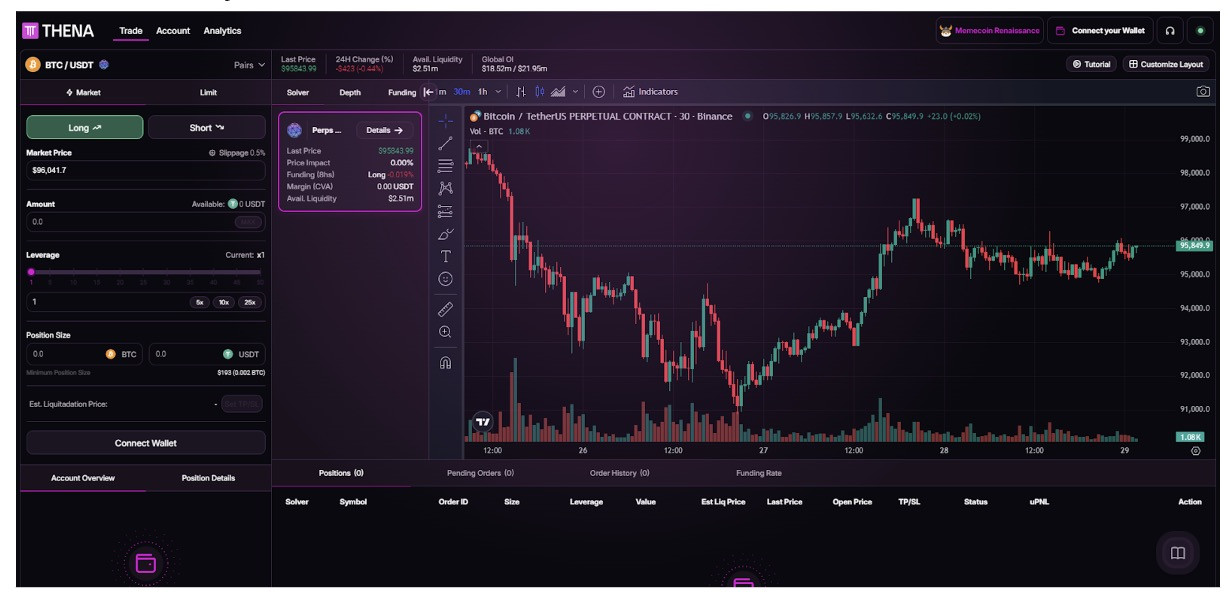Open the Pairs dropdown
This screenshot has height=596, width=1228.
click(249, 65)
